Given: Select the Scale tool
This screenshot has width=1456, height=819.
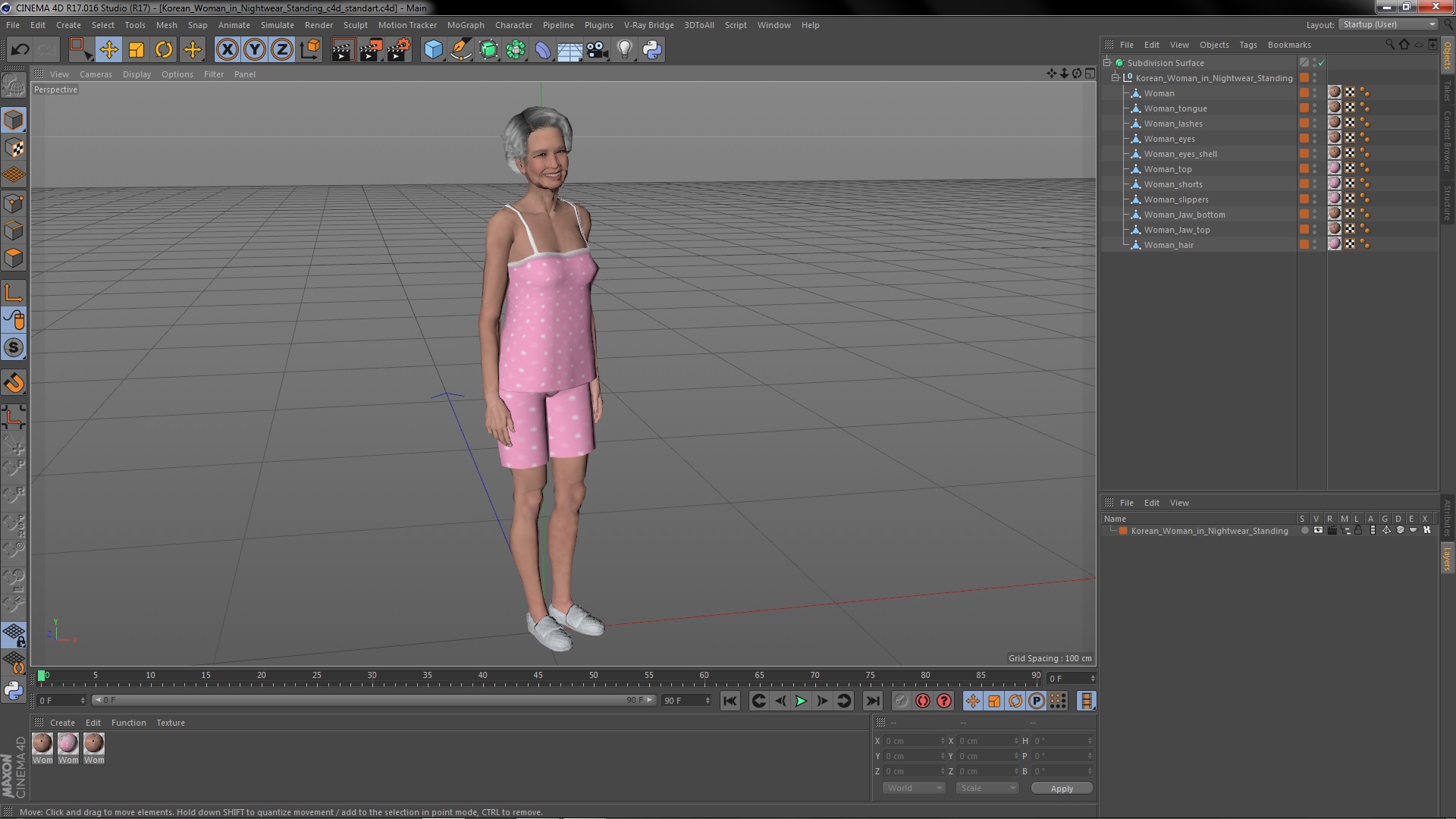Looking at the screenshot, I should 136,50.
